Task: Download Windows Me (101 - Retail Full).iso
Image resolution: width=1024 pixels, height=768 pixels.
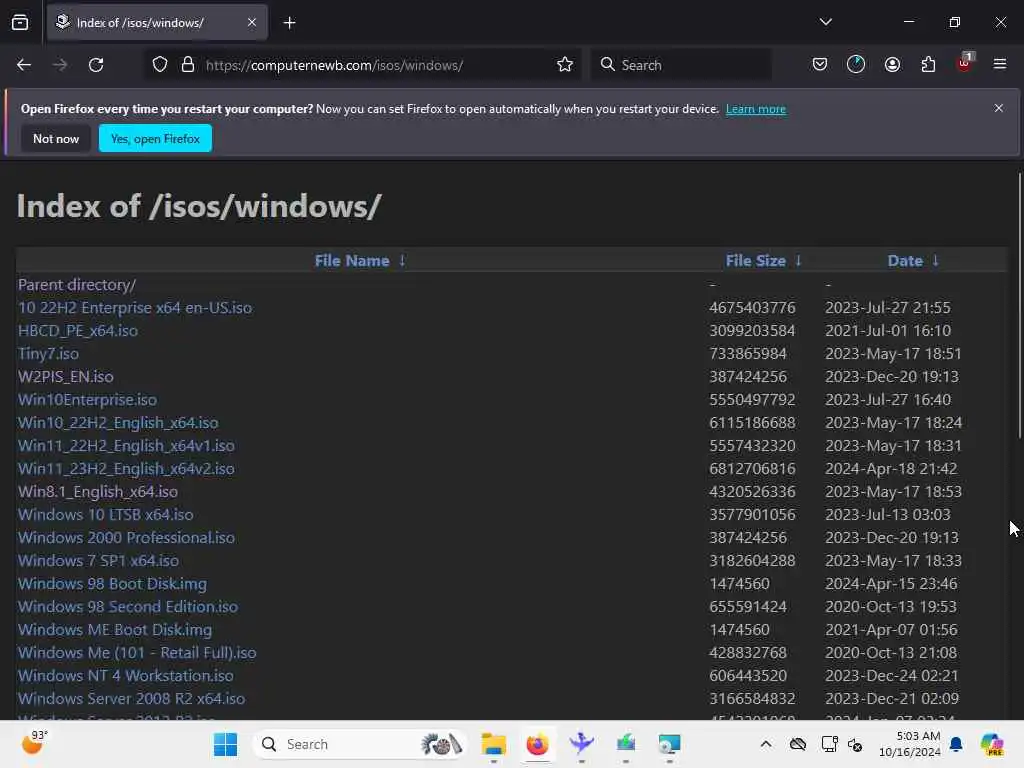Action: tap(137, 652)
